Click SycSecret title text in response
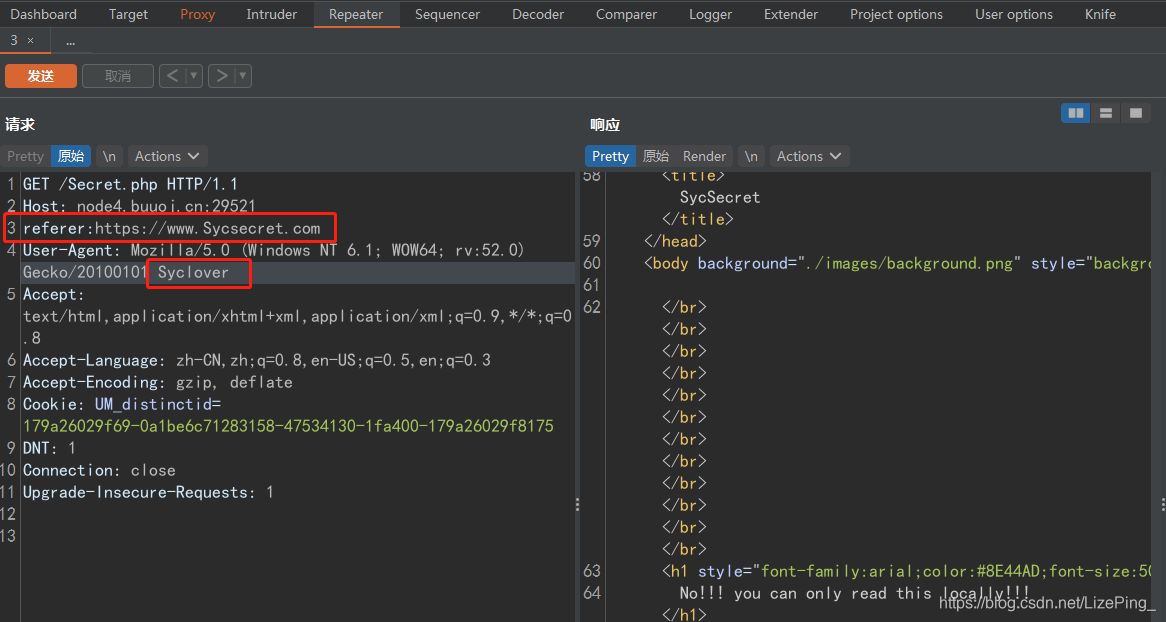This screenshot has width=1166, height=622. 720,197
